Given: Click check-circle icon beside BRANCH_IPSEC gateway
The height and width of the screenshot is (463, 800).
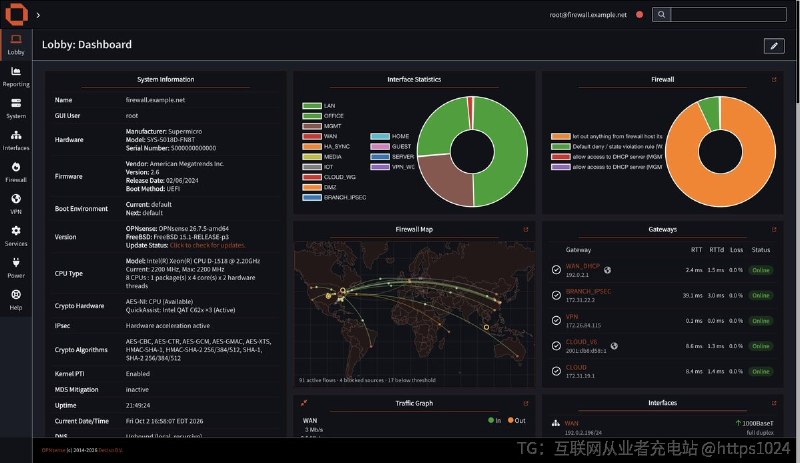Looking at the screenshot, I should point(556,295).
